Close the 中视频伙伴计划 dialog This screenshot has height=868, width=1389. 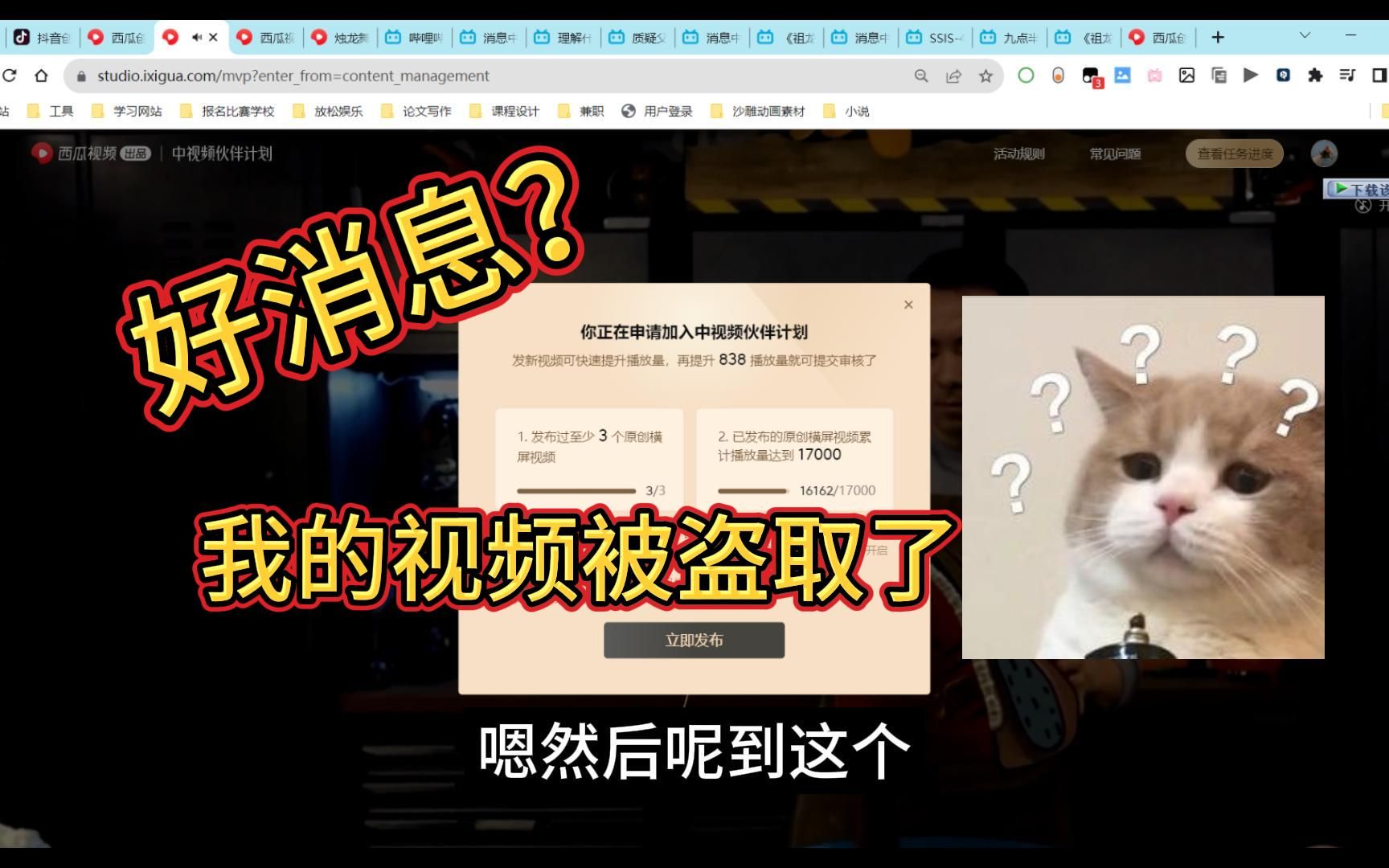pyautogui.click(x=908, y=305)
